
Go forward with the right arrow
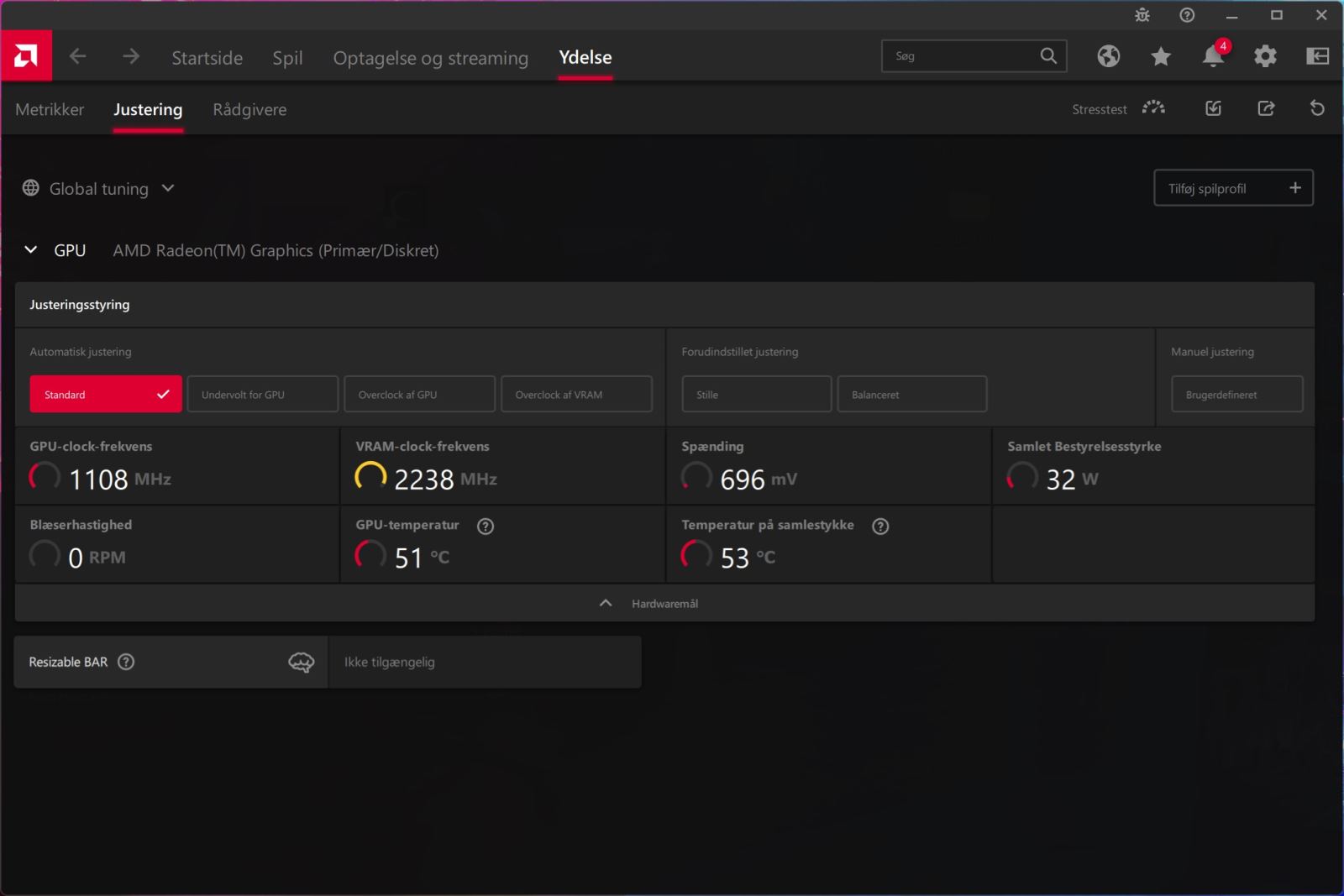point(130,56)
